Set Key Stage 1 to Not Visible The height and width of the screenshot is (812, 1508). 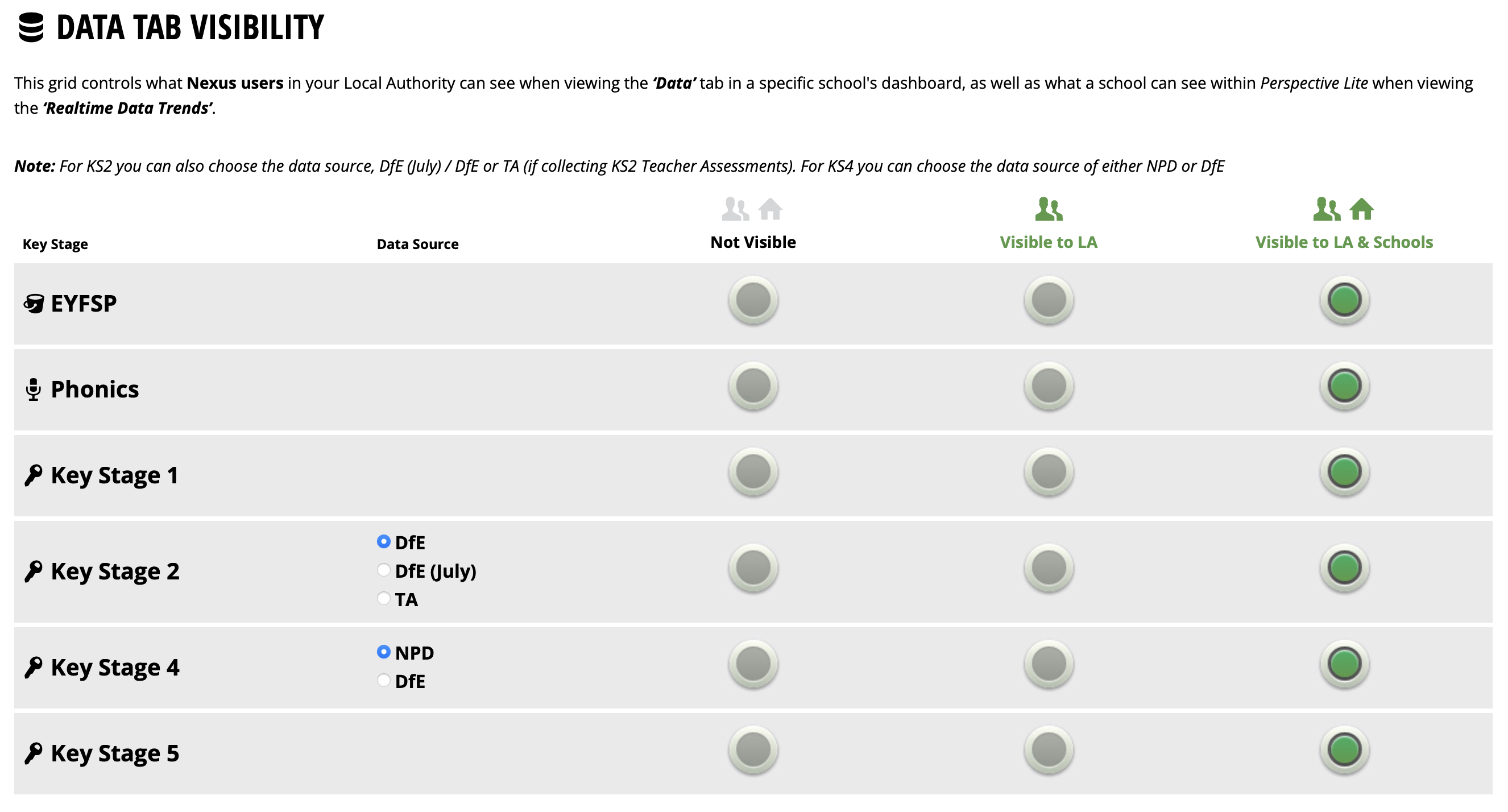coord(753,473)
